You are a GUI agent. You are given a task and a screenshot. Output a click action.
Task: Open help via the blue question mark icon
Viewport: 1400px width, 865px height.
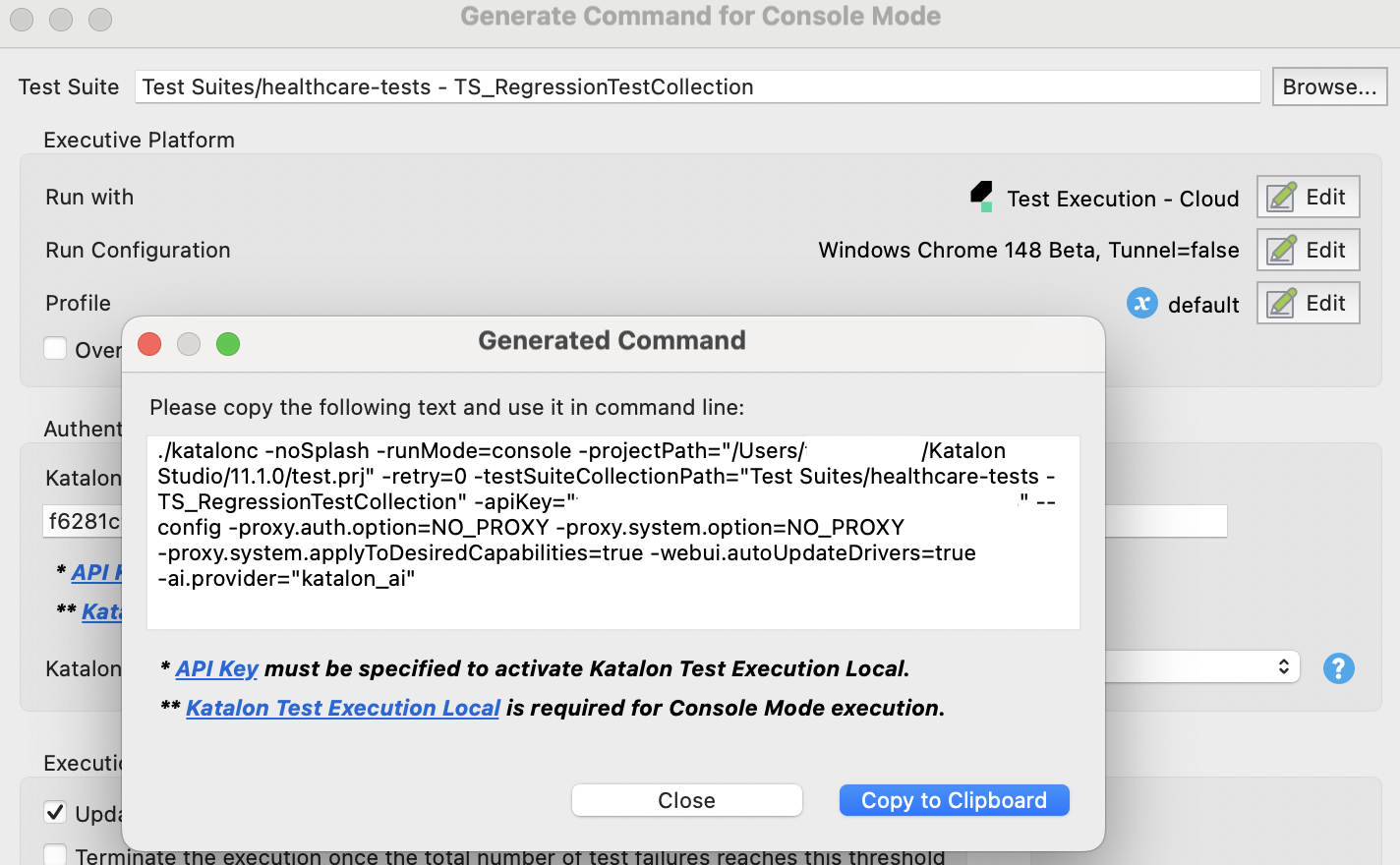(1338, 668)
